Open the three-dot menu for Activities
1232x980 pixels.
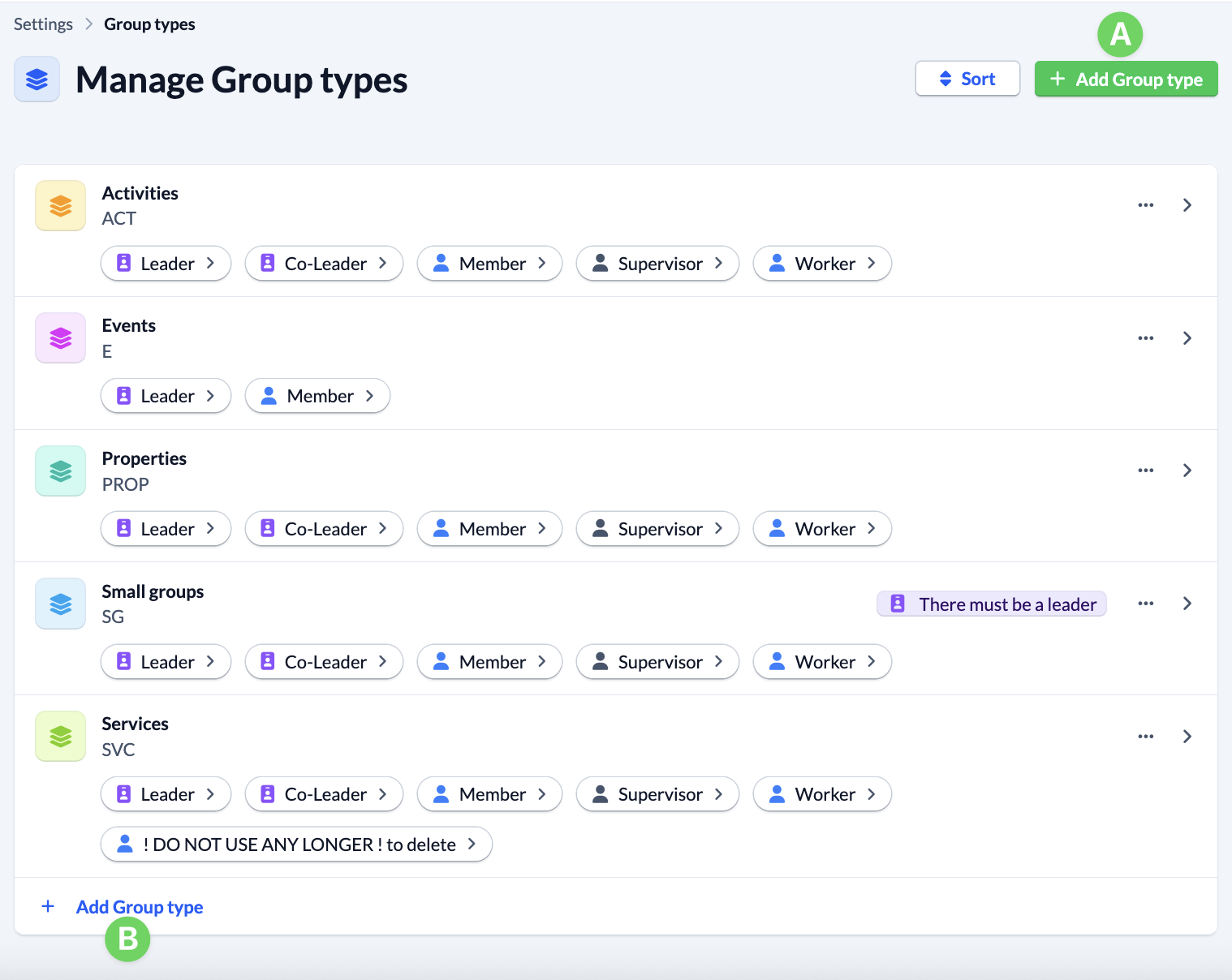[x=1145, y=205]
